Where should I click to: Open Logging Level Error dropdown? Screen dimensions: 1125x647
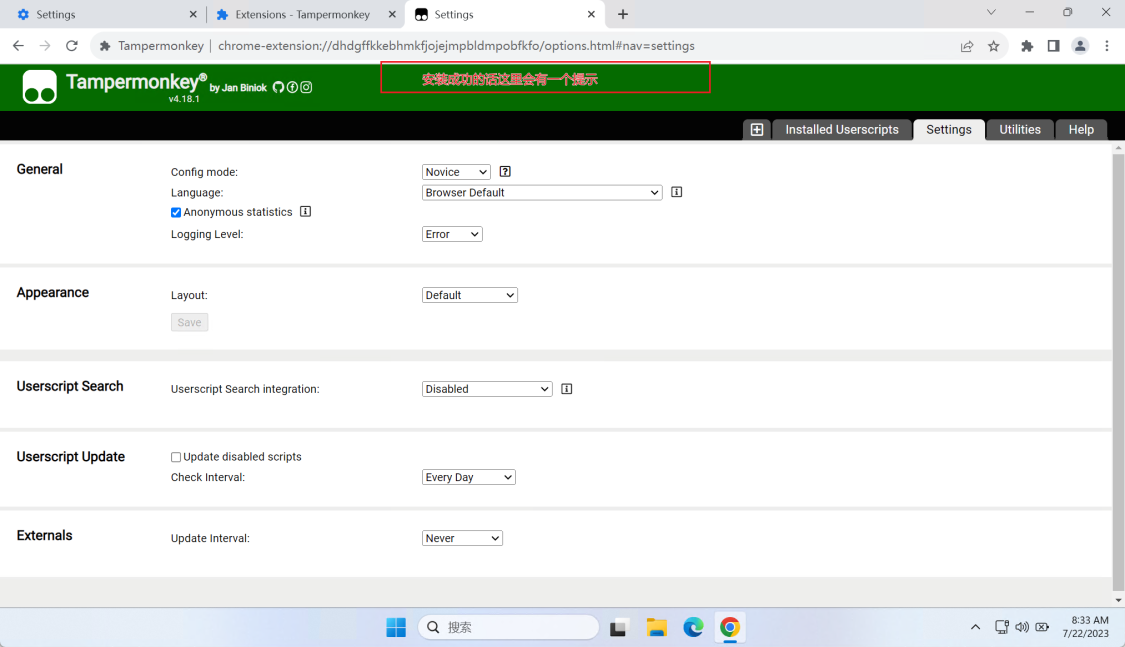(452, 234)
